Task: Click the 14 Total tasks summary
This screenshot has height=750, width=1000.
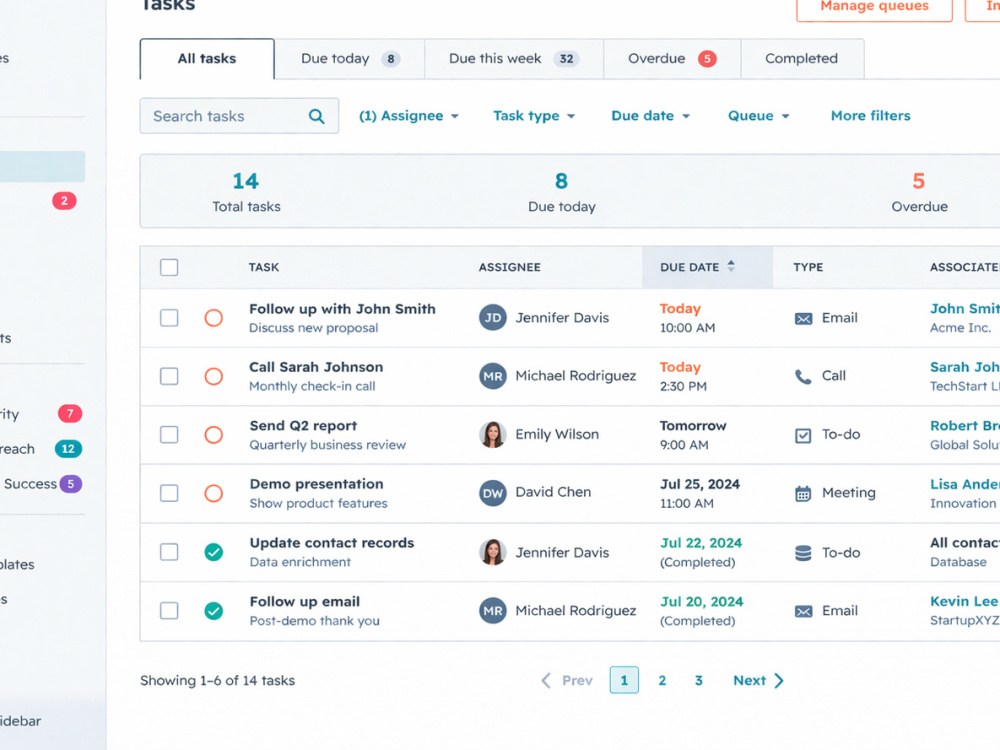Action: [246, 191]
